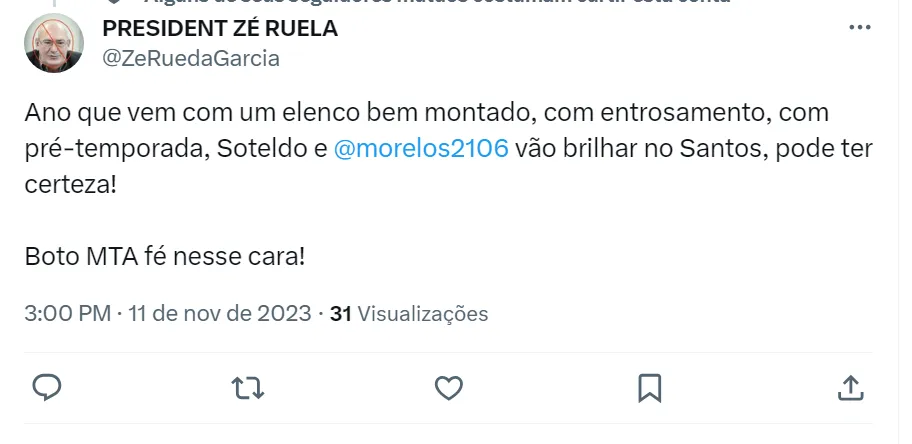The width and height of the screenshot is (912, 444).
Task: Click the line 'Boto MTA fé nesse cara!'
Action: click(165, 256)
